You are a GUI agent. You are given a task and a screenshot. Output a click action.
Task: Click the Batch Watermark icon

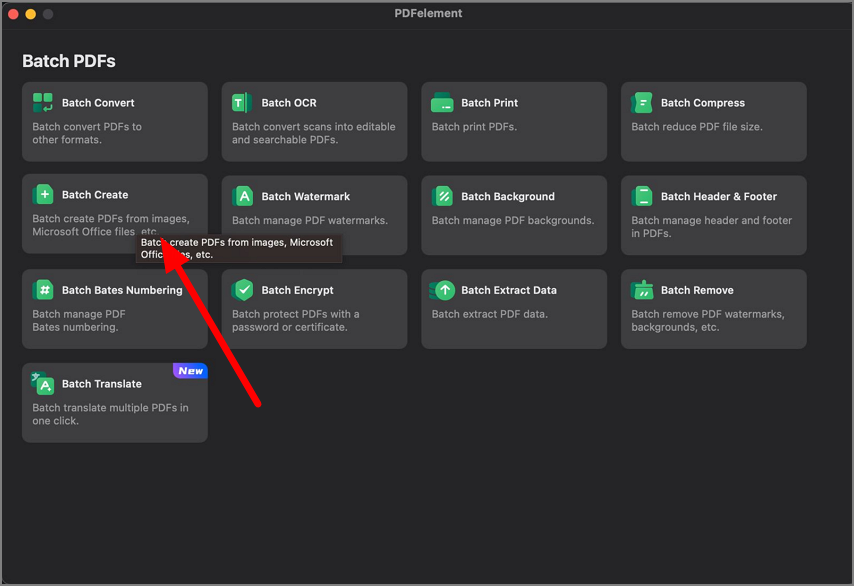243,196
